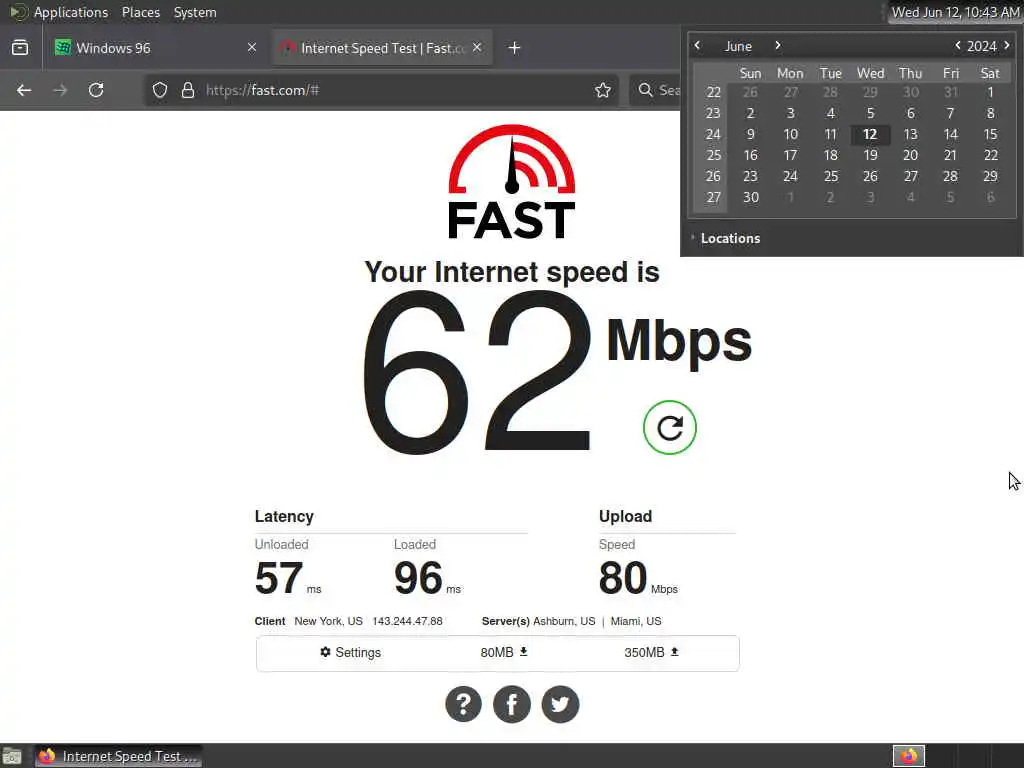
Task: Select Internet Speed Test in the taskbar
Action: pyautogui.click(x=118, y=756)
